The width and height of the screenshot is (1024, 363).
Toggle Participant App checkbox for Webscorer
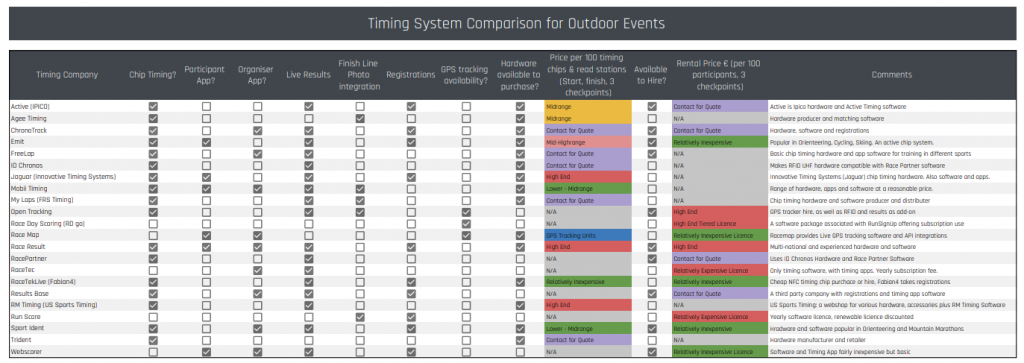(206, 352)
